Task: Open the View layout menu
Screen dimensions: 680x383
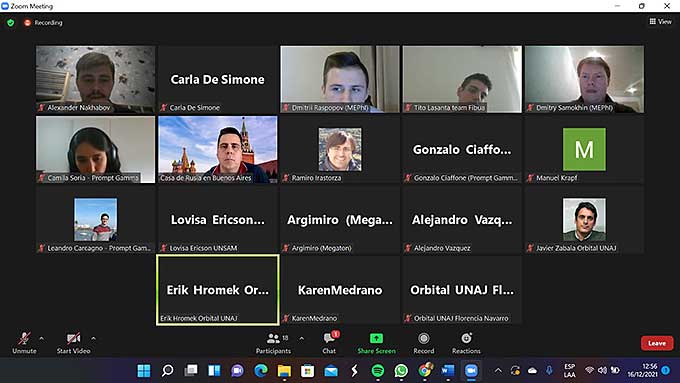Action: point(660,21)
